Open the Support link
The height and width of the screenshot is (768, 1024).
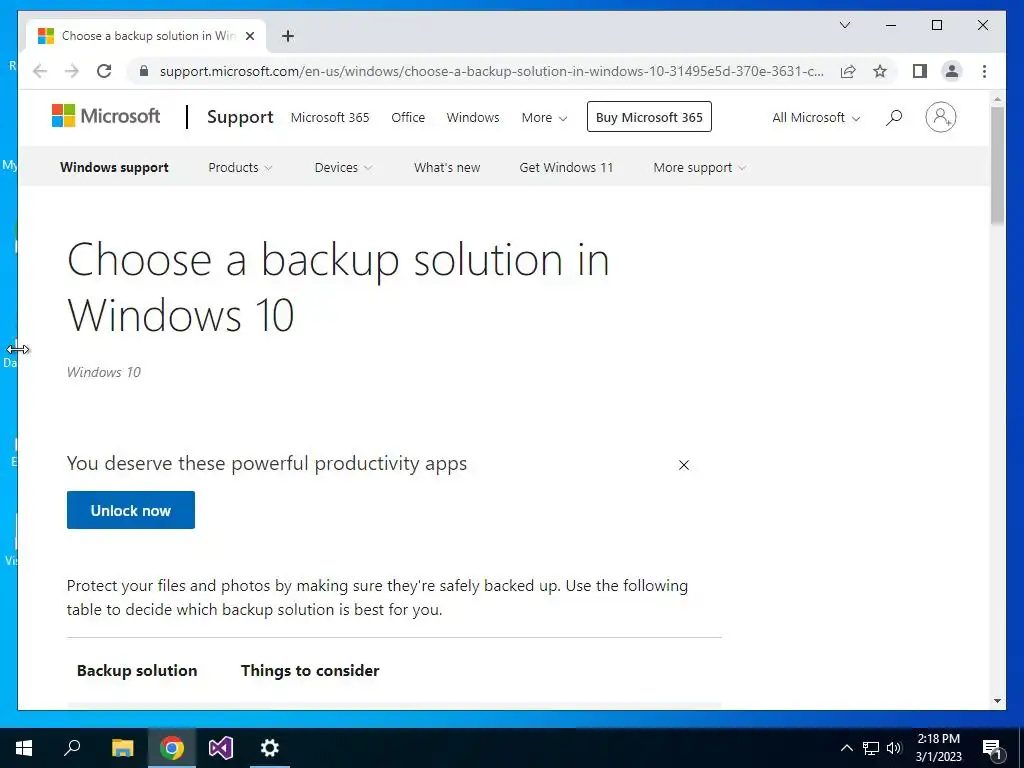pyautogui.click(x=240, y=117)
